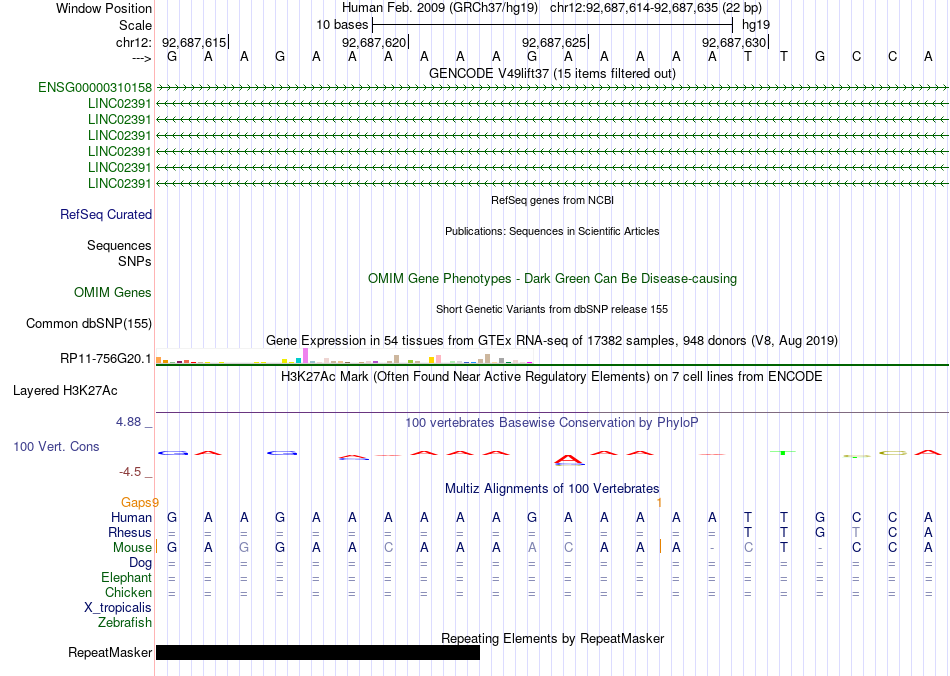Click the chr12: ruler label
This screenshot has width=950, height=676.
pos(134,42)
